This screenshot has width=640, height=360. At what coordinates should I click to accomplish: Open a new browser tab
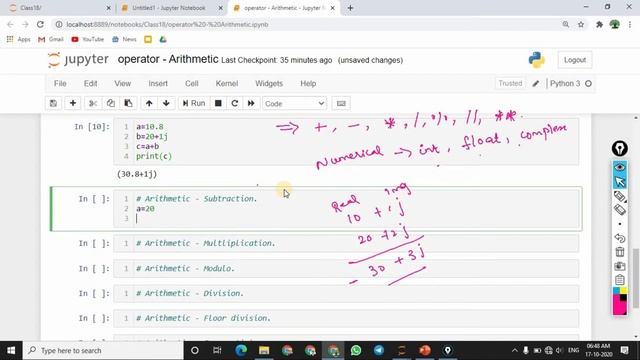tap(350, 8)
